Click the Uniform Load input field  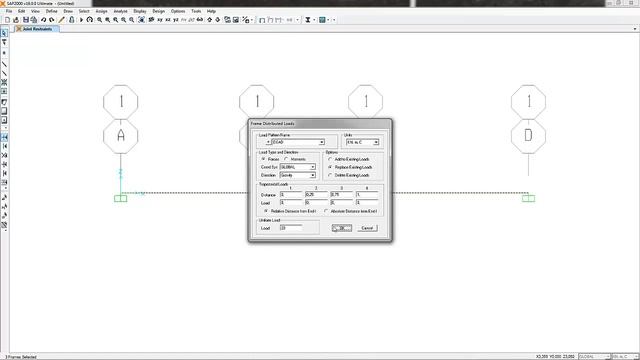click(291, 228)
